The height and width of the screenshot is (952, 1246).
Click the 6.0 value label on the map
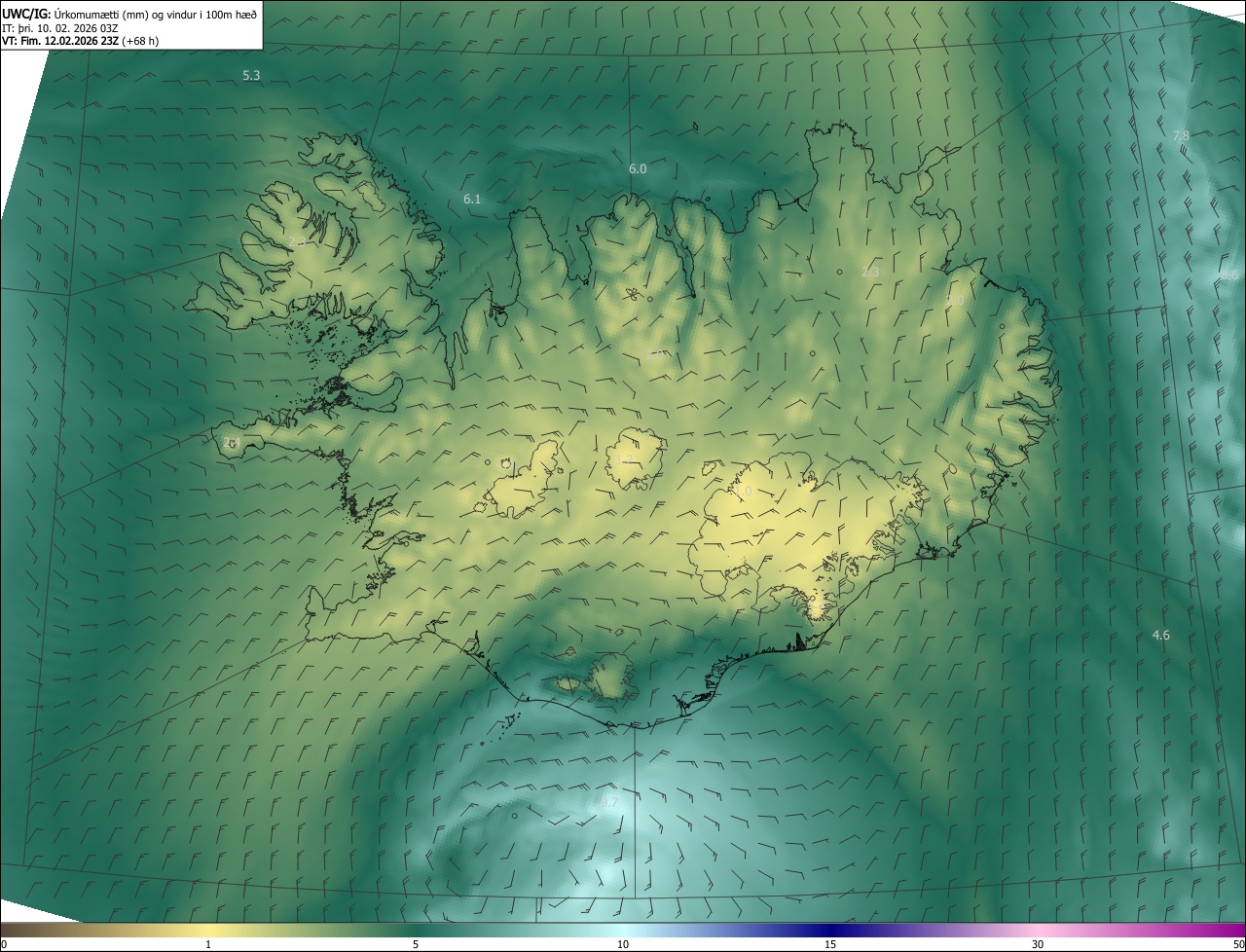click(638, 168)
